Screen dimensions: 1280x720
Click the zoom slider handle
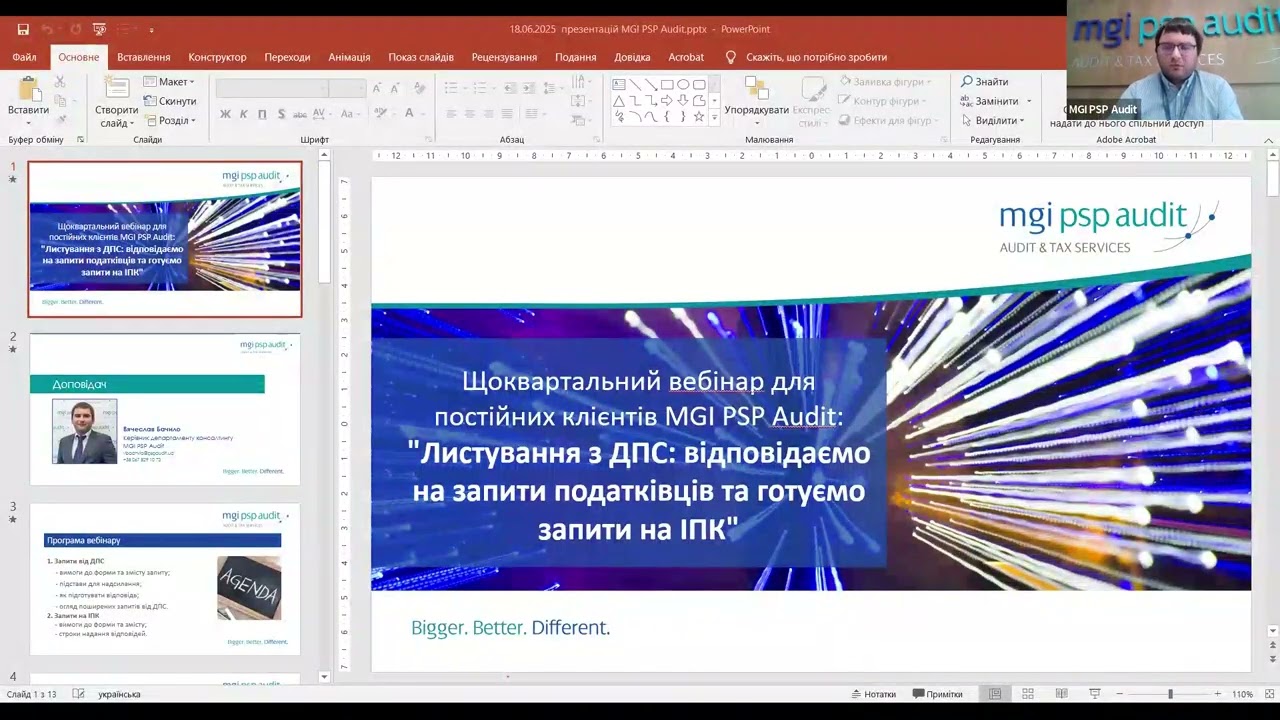1170,694
